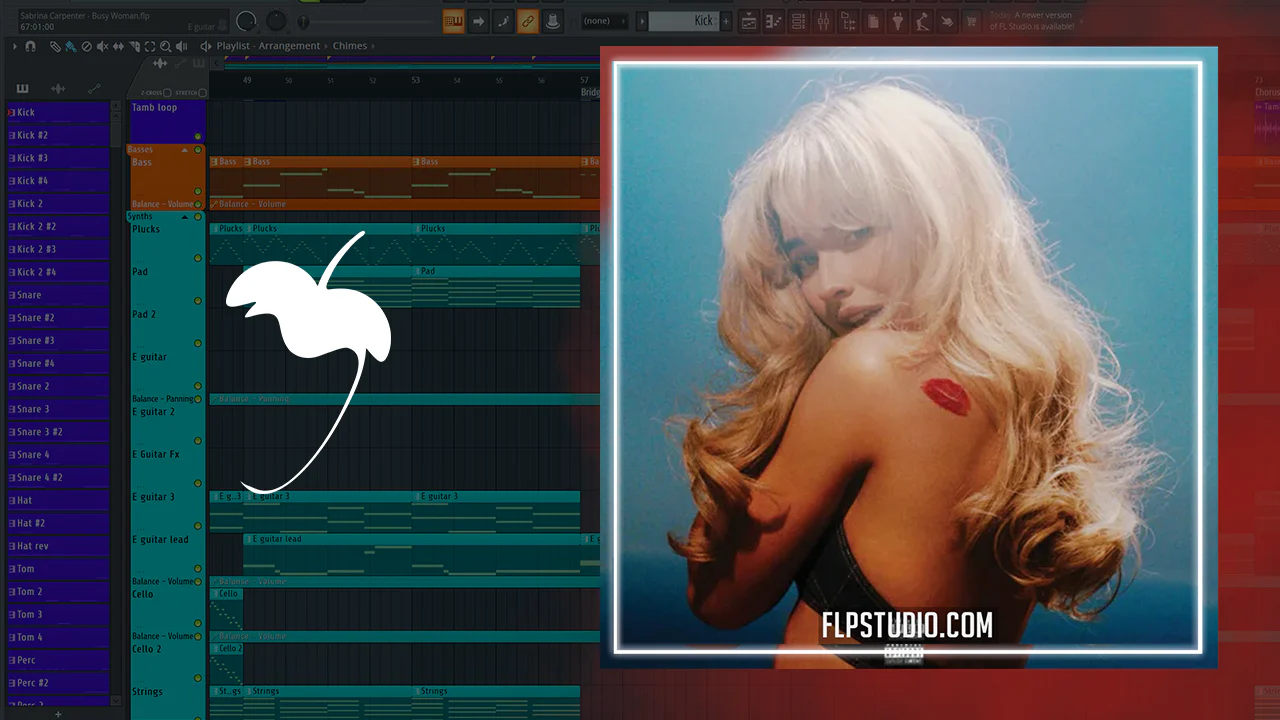Open the Kick pattern selector
This screenshot has width=1280, height=720.
684,21
